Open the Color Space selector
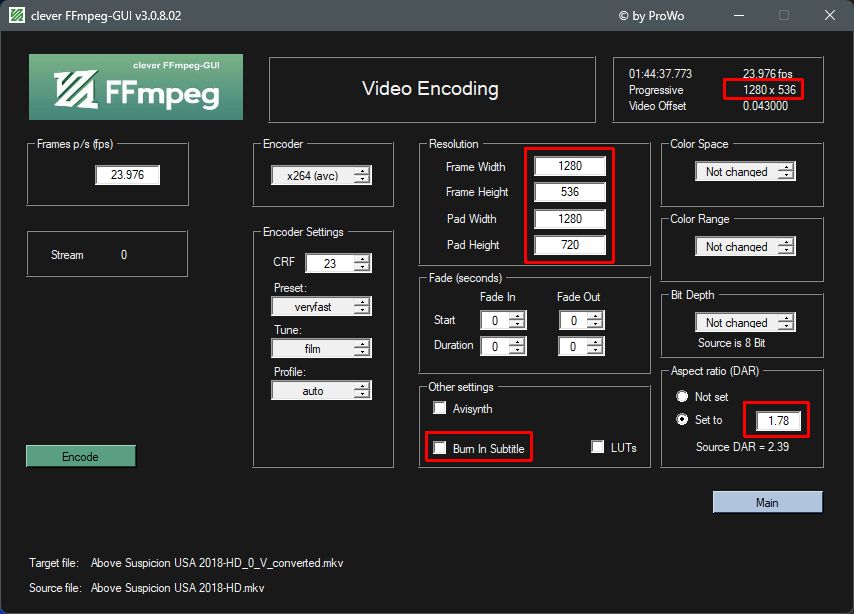The height and width of the screenshot is (614, 854). tap(745, 172)
